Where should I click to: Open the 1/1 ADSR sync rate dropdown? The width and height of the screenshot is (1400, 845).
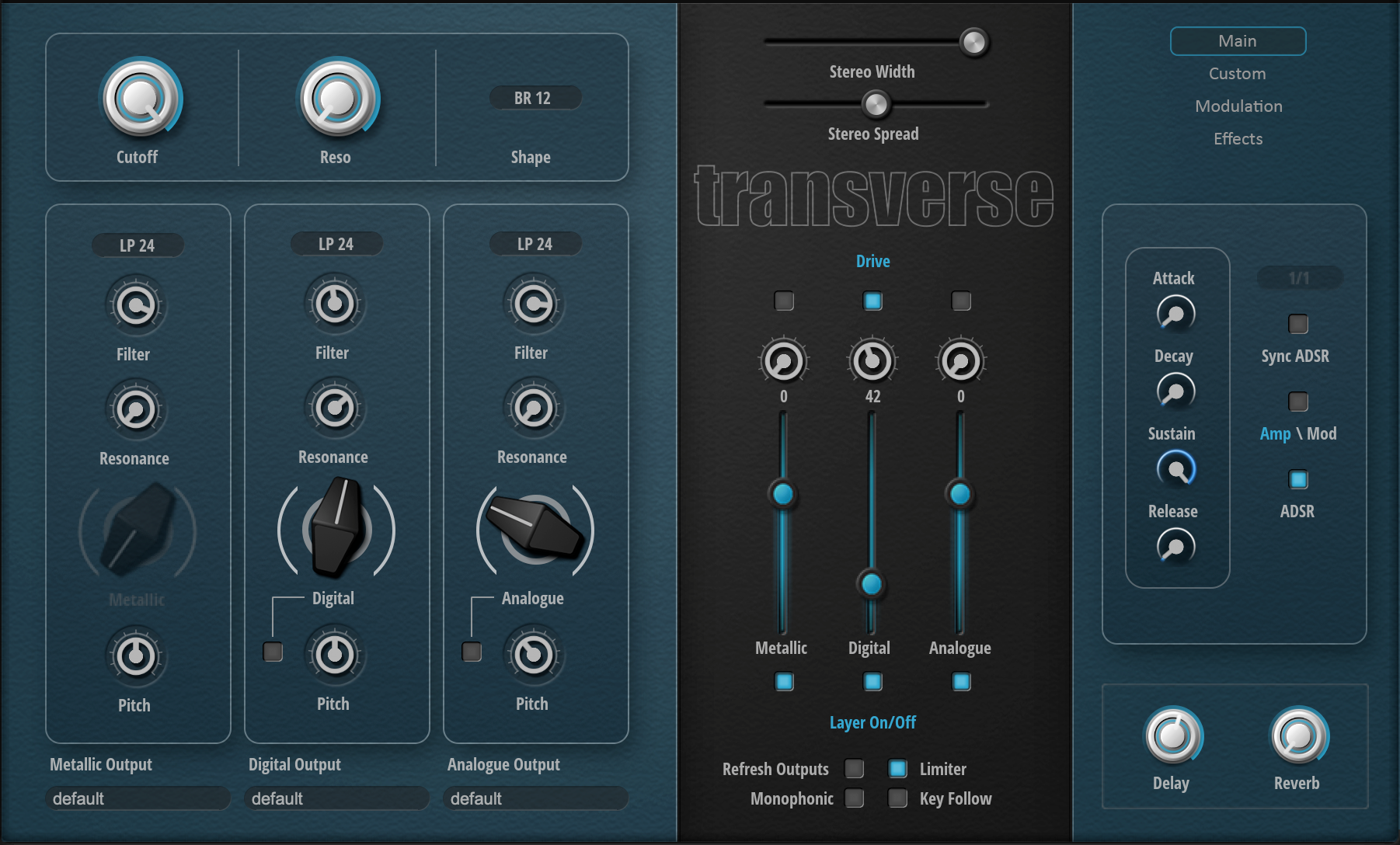pyautogui.click(x=1298, y=278)
